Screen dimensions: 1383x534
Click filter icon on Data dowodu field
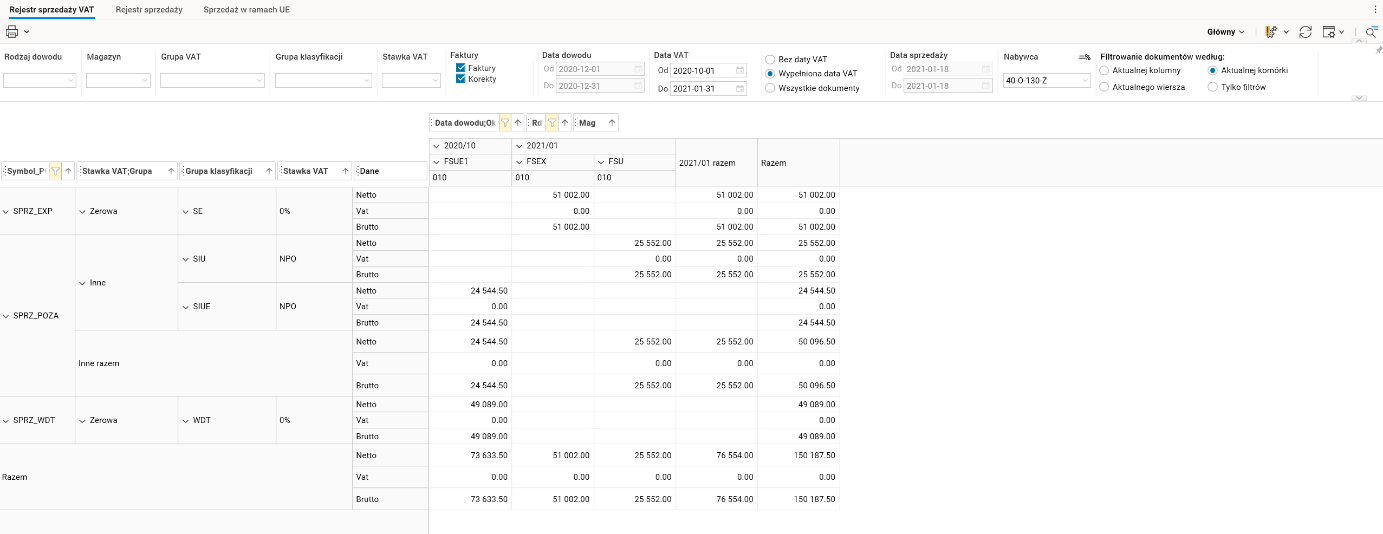tap(504, 123)
